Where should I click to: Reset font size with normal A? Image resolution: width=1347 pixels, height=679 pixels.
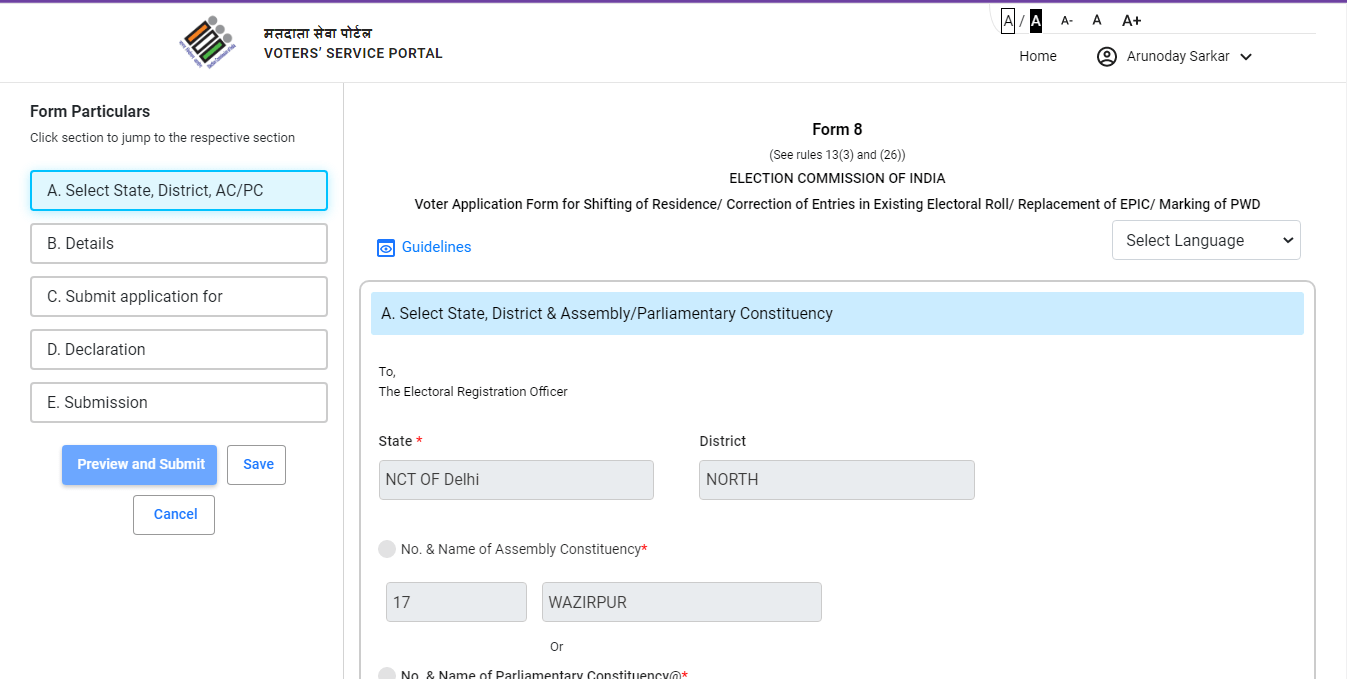(x=1097, y=20)
